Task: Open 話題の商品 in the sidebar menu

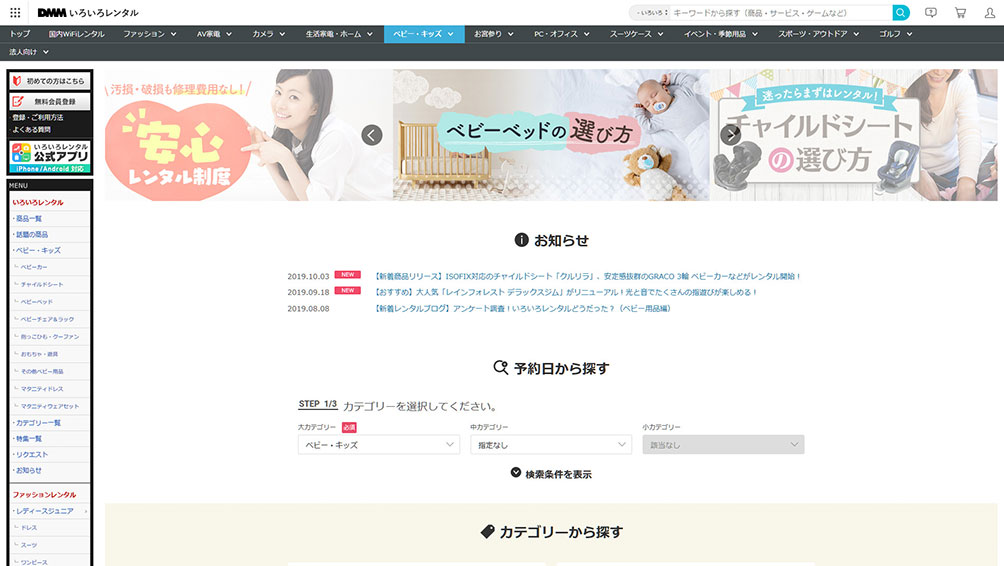Action: tap(31, 234)
